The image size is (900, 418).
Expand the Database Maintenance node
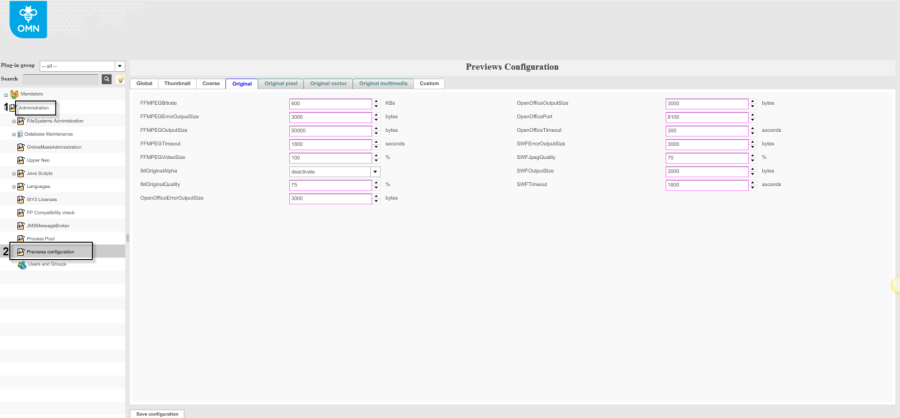(14, 134)
